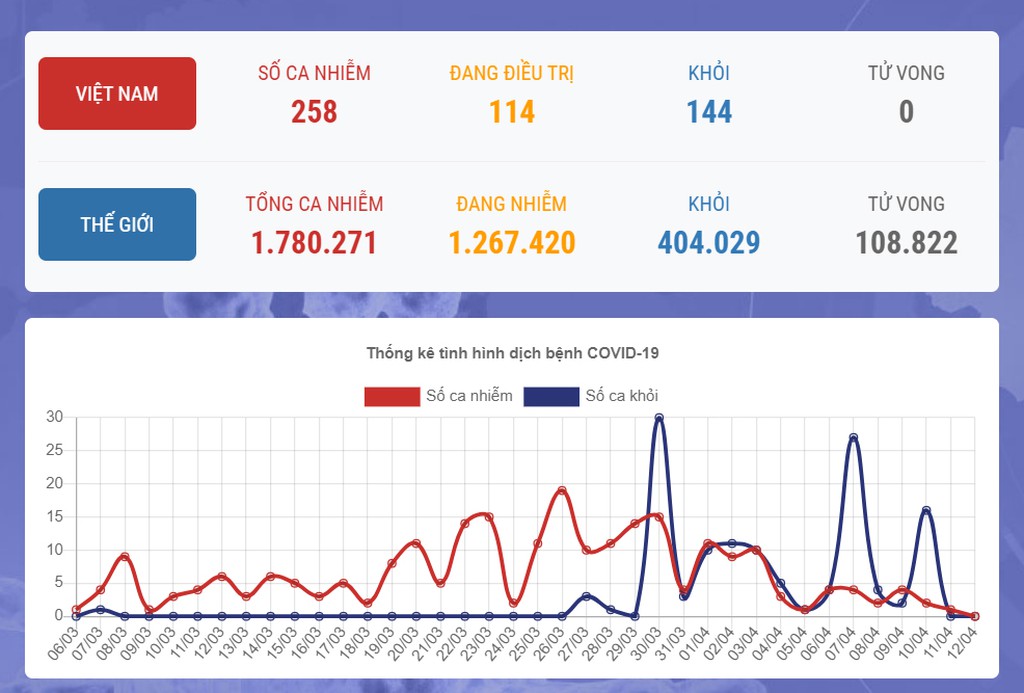Click world recovered count 404.029

[709, 242]
